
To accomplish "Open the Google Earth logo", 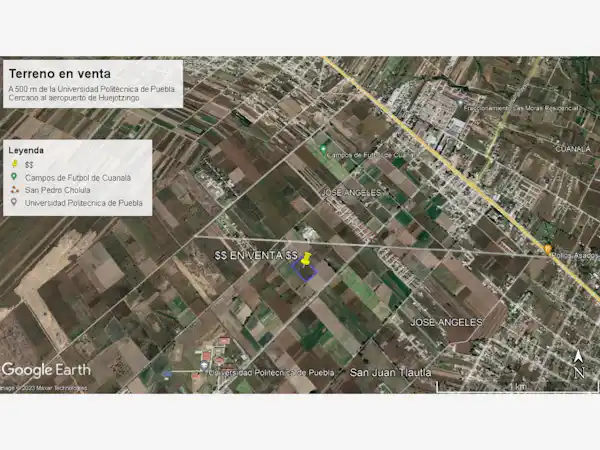I will (x=46, y=369).
